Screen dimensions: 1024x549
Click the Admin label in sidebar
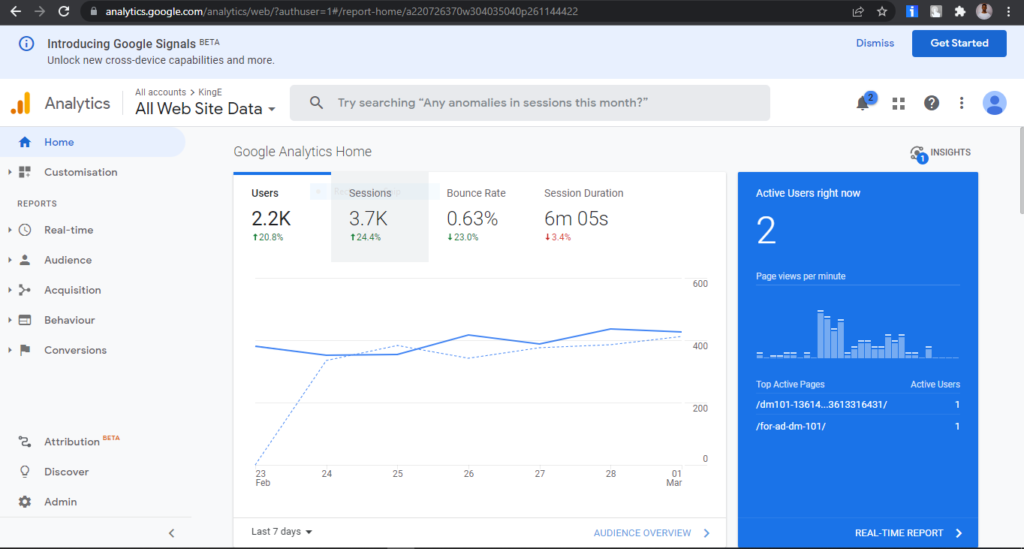(x=60, y=501)
